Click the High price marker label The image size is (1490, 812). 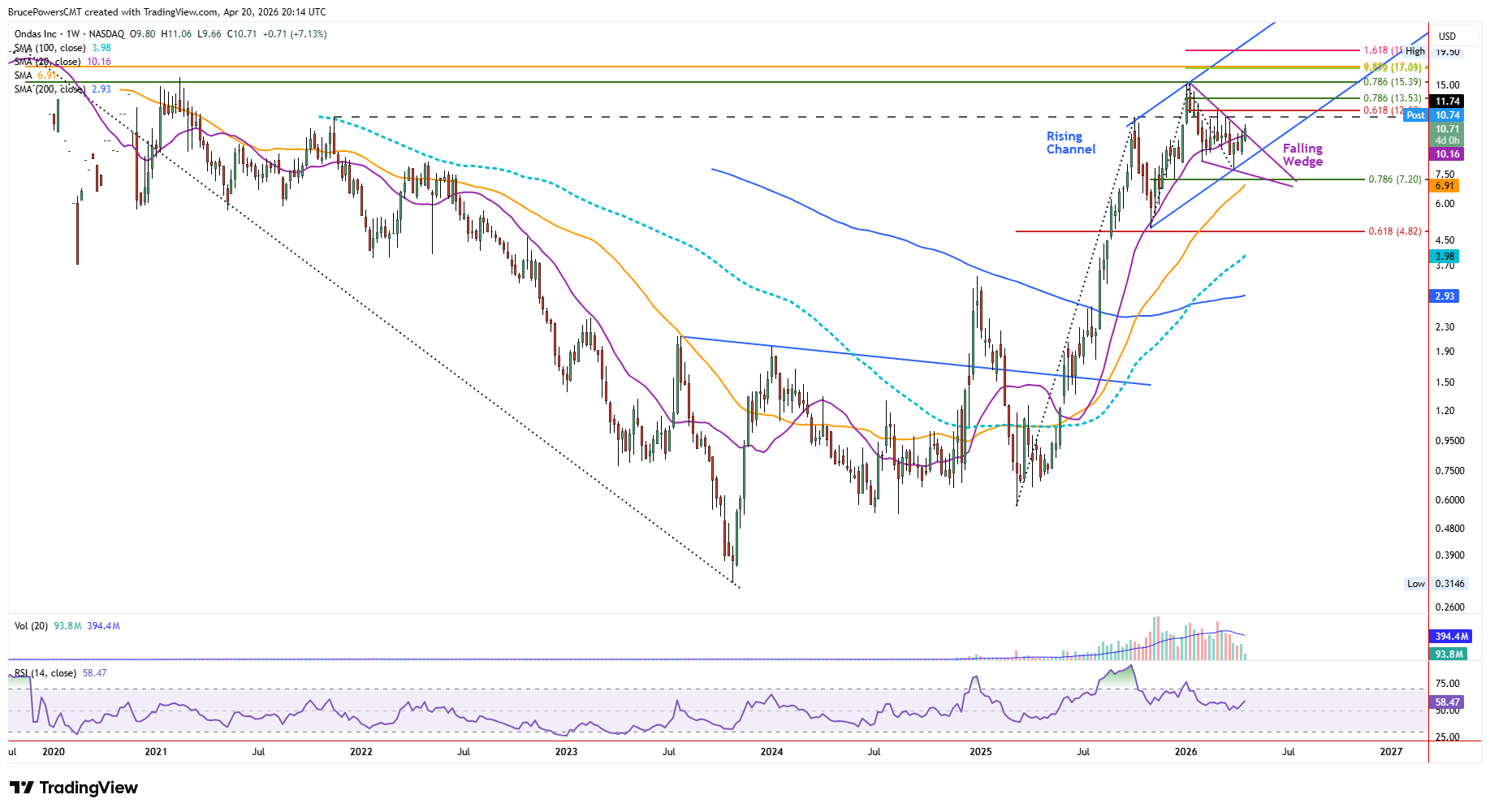click(1415, 51)
